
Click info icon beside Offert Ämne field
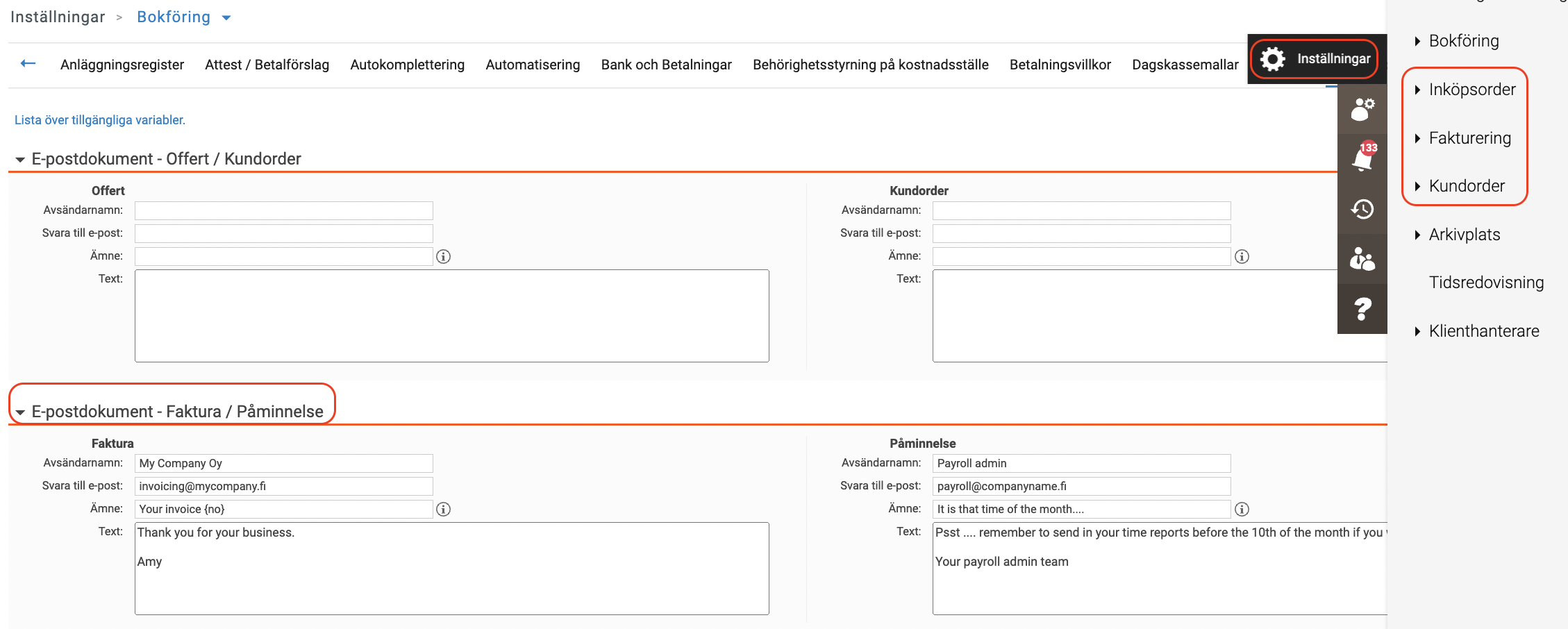444,257
